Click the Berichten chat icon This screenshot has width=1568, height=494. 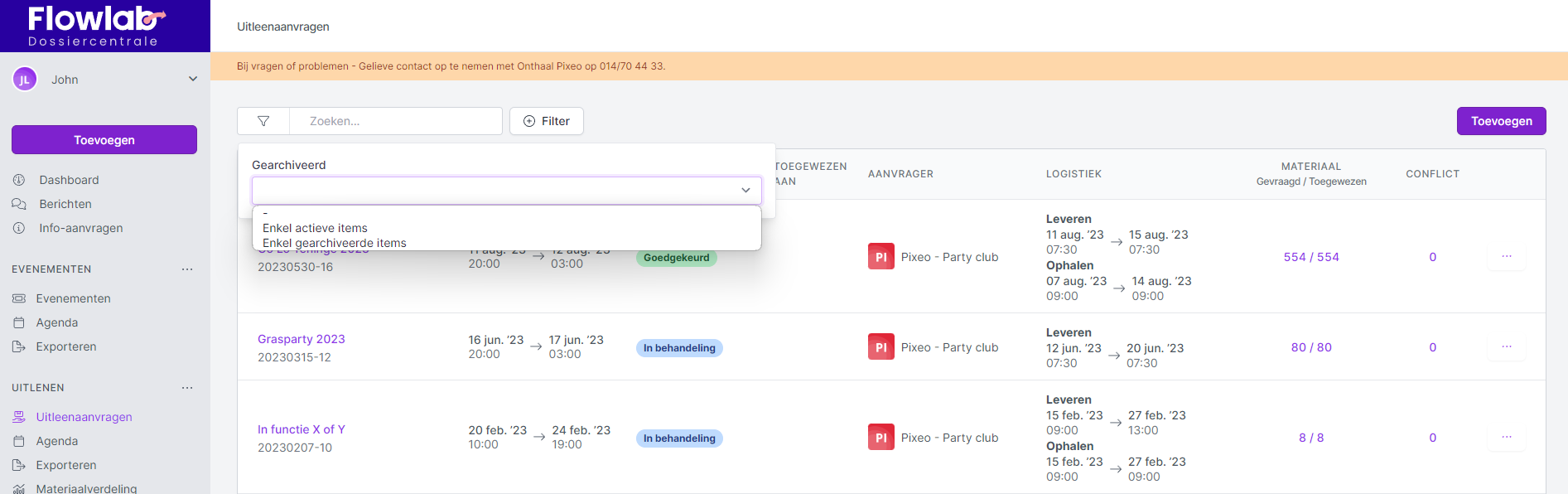[19, 204]
